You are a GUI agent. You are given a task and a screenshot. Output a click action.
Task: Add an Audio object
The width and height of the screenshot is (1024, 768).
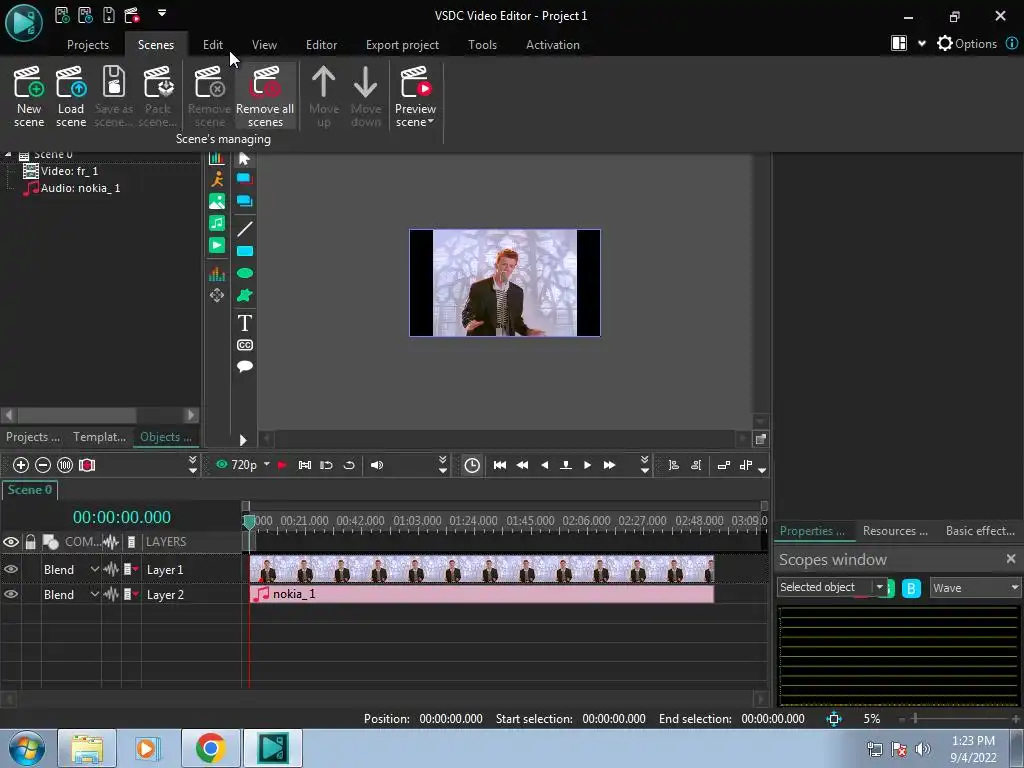[217, 223]
